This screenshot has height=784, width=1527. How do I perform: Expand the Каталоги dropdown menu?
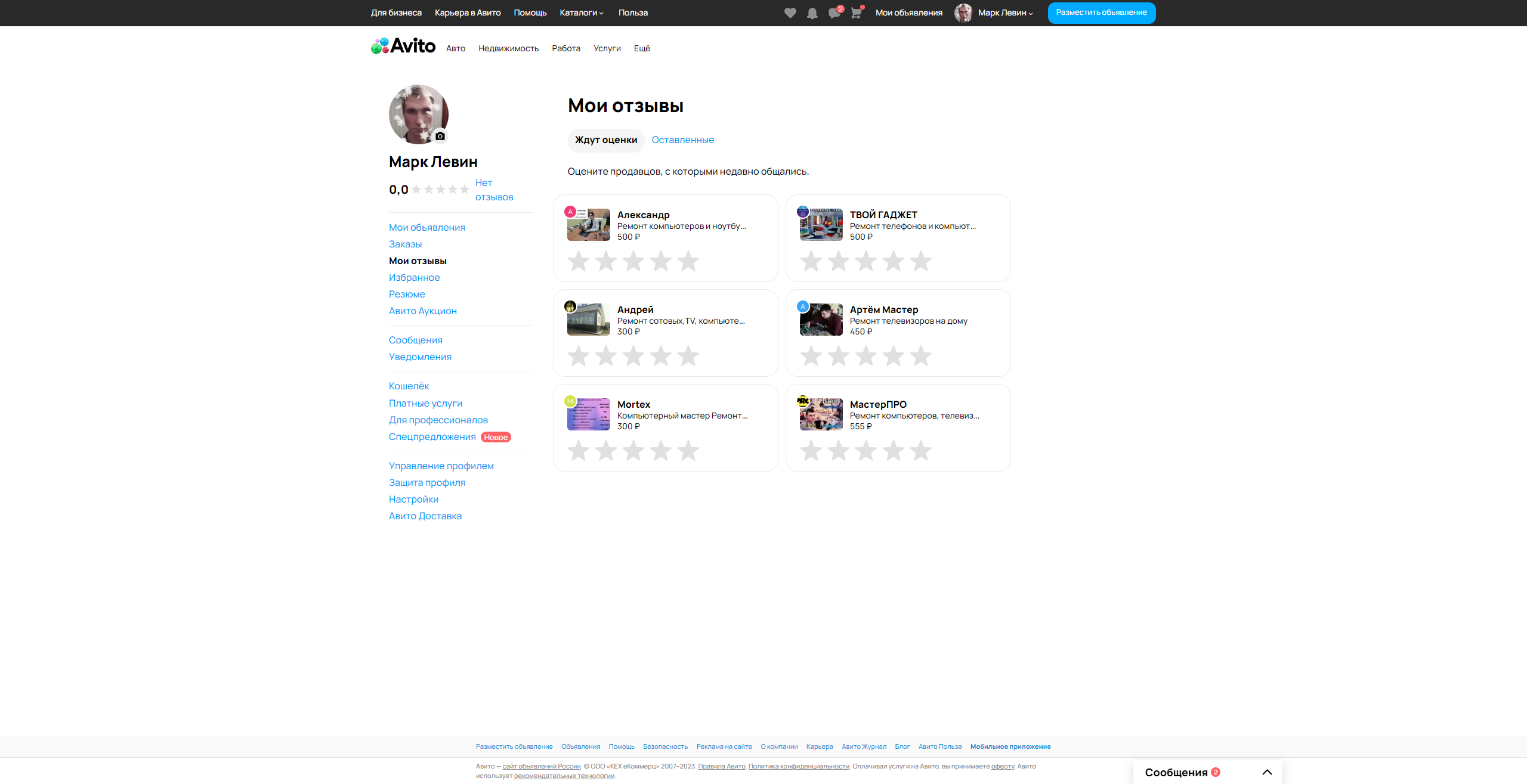pos(581,13)
